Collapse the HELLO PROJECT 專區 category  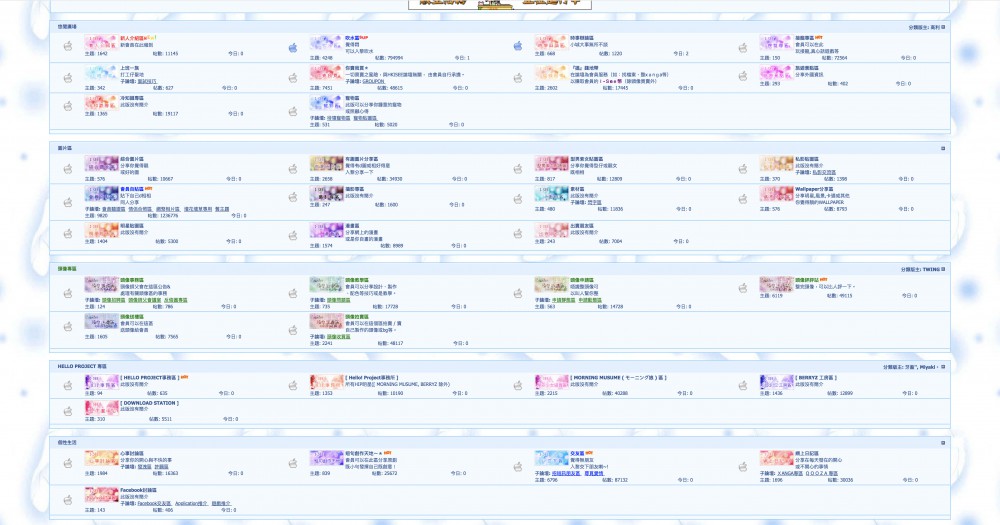pos(943,367)
